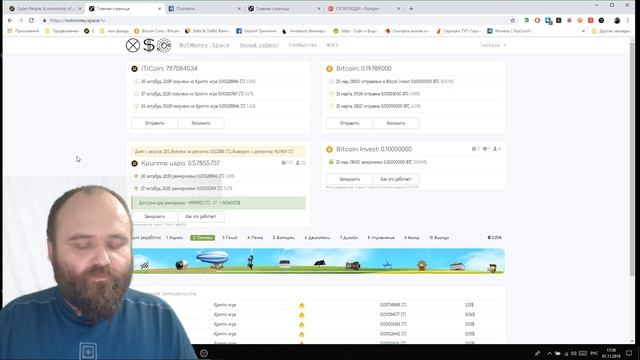Select level 5 in the level bar
This screenshot has height=360, width=640.
coord(284,238)
